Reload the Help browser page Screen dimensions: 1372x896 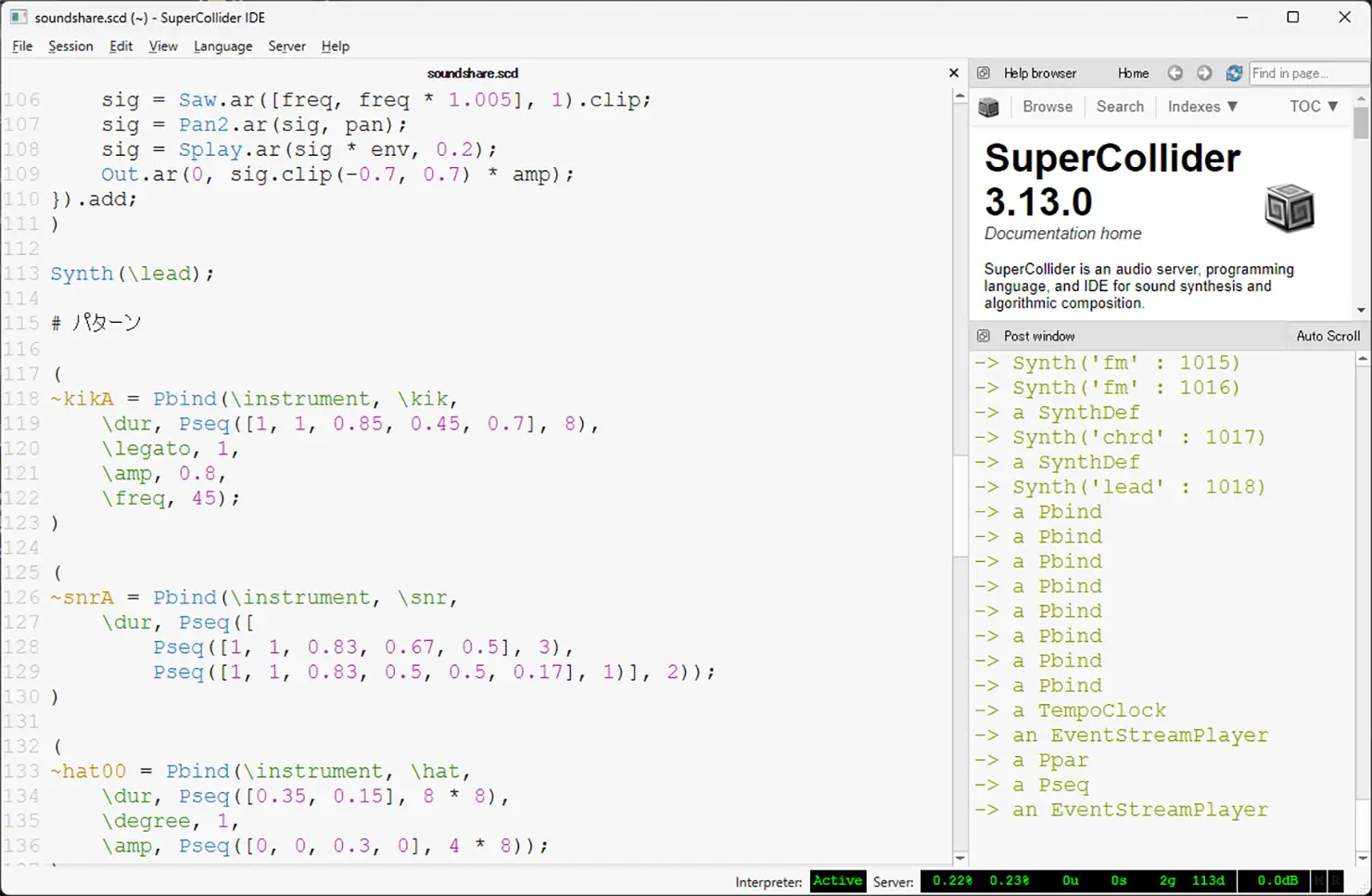click(x=1234, y=73)
